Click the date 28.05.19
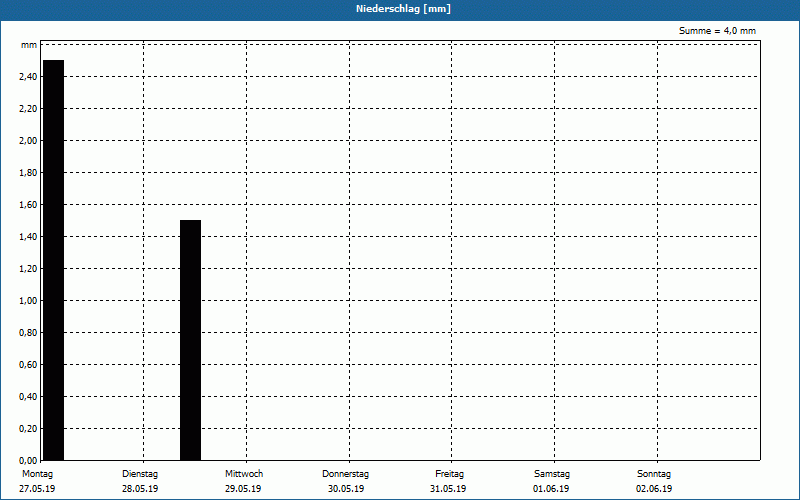800x500 pixels. tap(140, 489)
